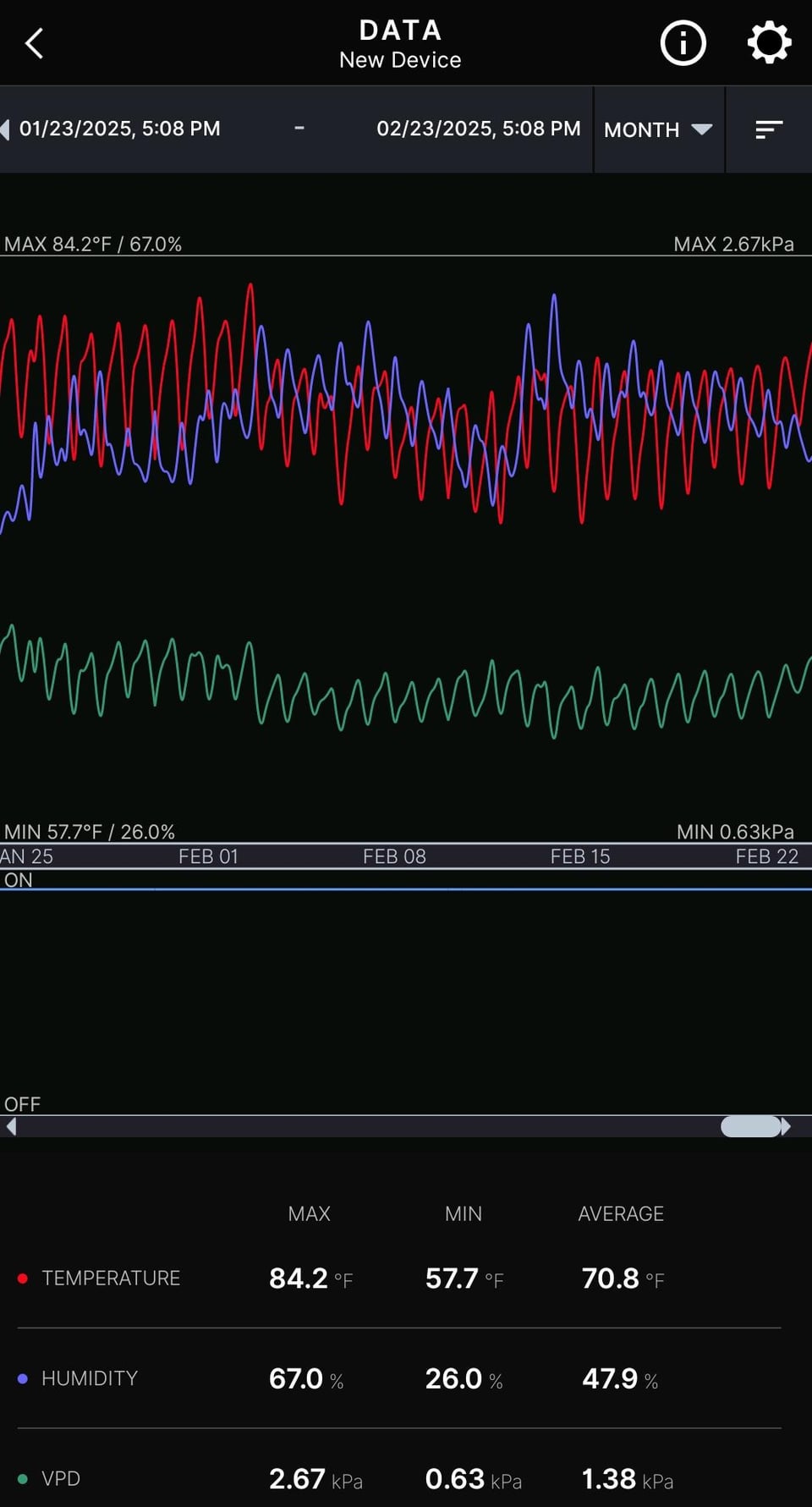Toggle the purple HUMIDITY series dot
Screen dimensions: 812x1507
tap(23, 1378)
